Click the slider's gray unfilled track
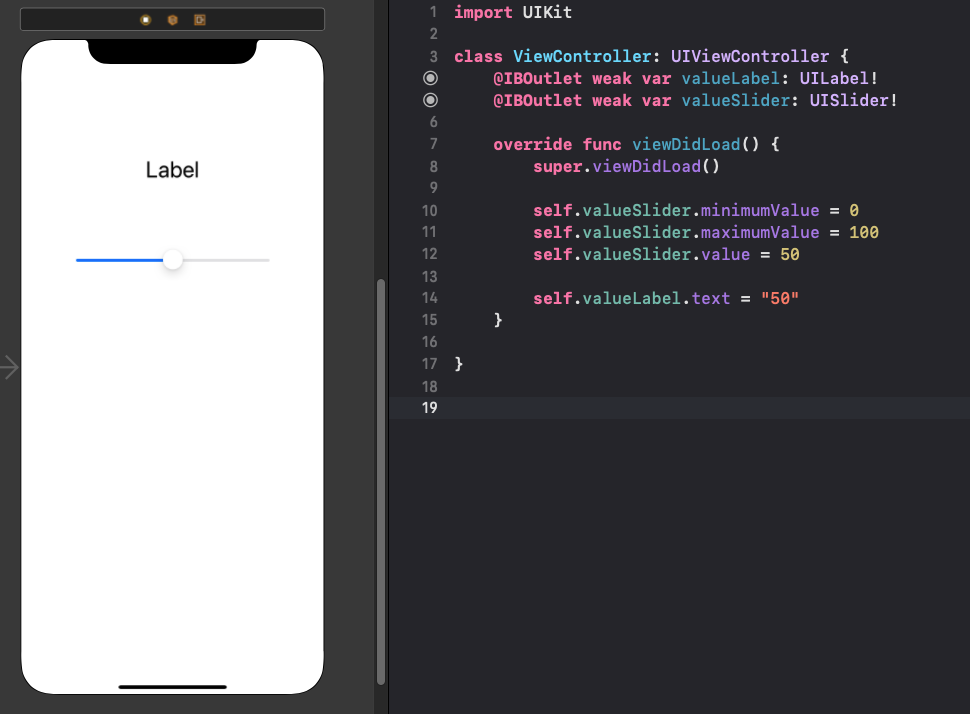Viewport: 970px width, 714px height. [226, 260]
